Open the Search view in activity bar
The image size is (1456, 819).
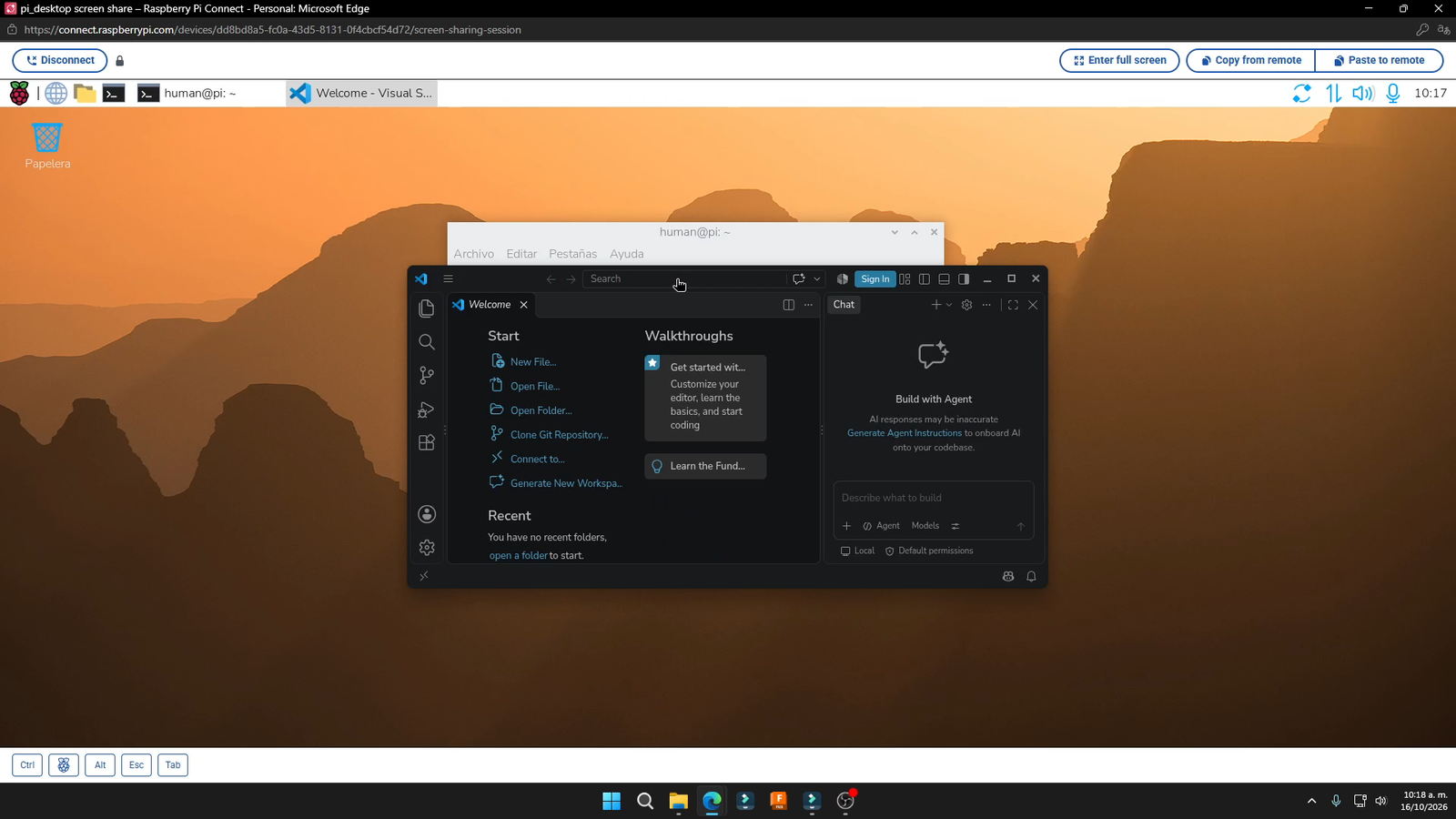coord(426,342)
